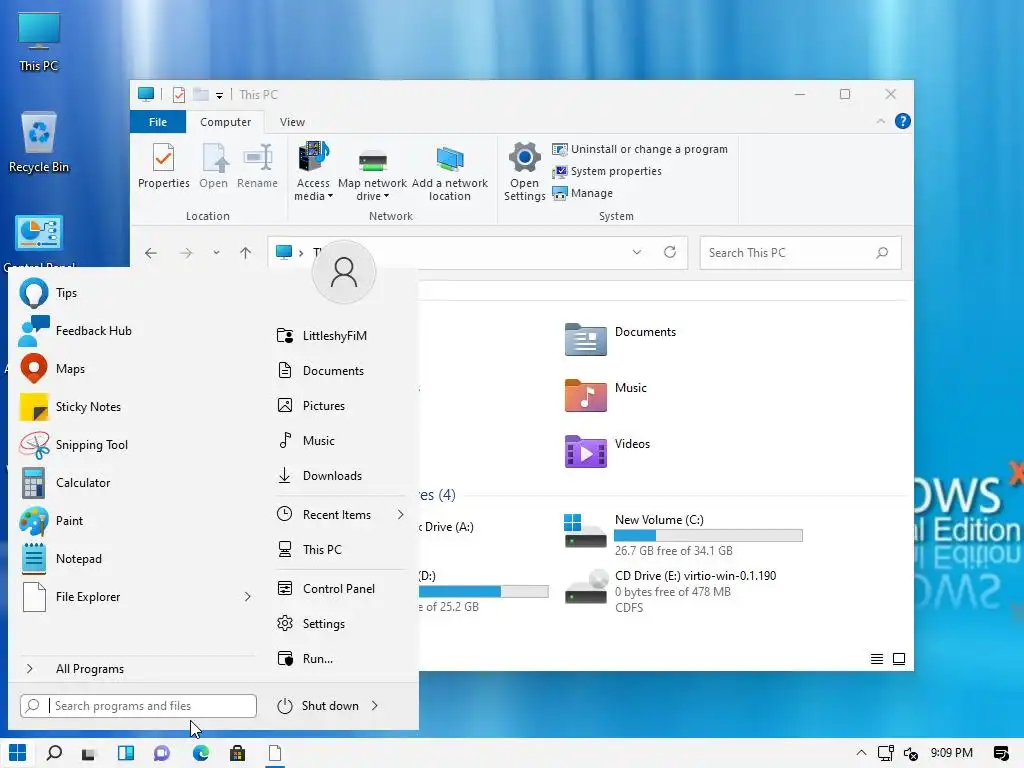1024x768 pixels.
Task: Click the Start button on taskbar
Action: coord(18,753)
